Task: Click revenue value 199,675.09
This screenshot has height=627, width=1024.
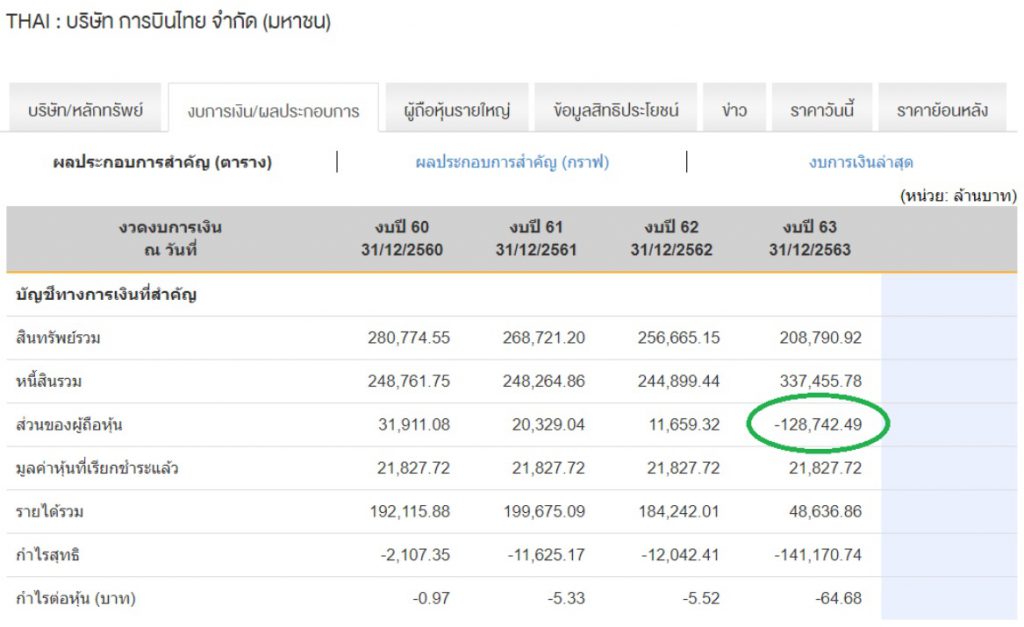Action: (544, 511)
